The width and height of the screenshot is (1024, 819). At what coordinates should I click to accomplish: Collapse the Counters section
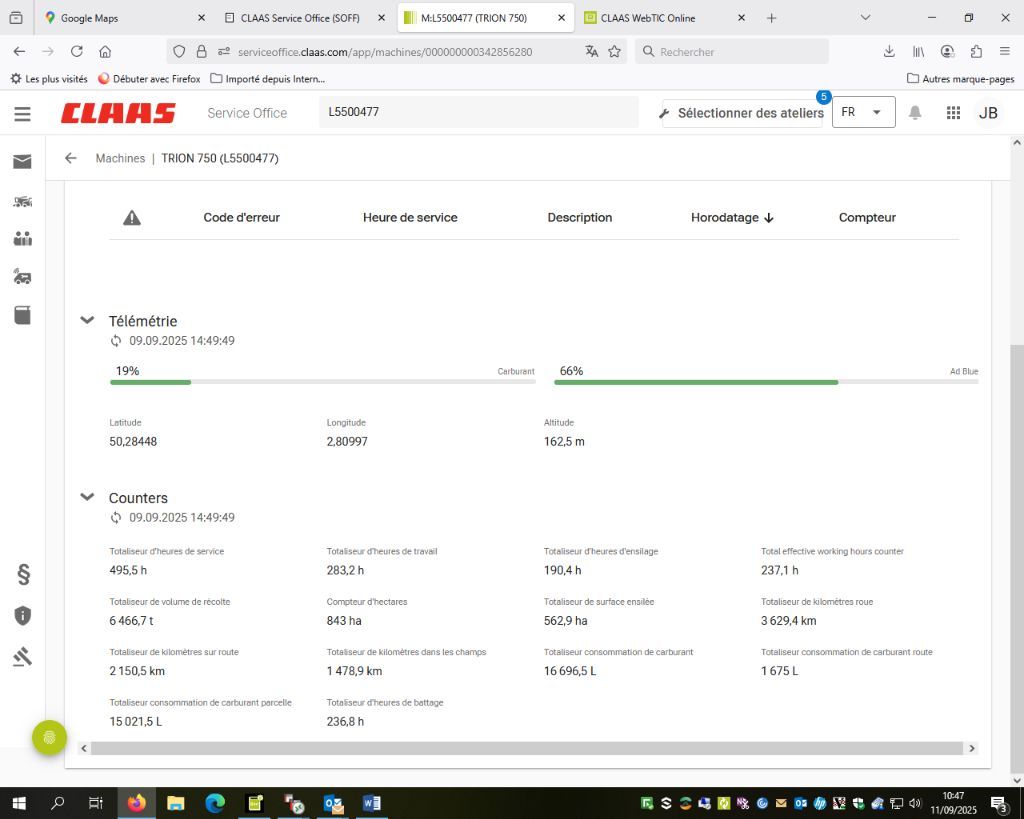87,497
